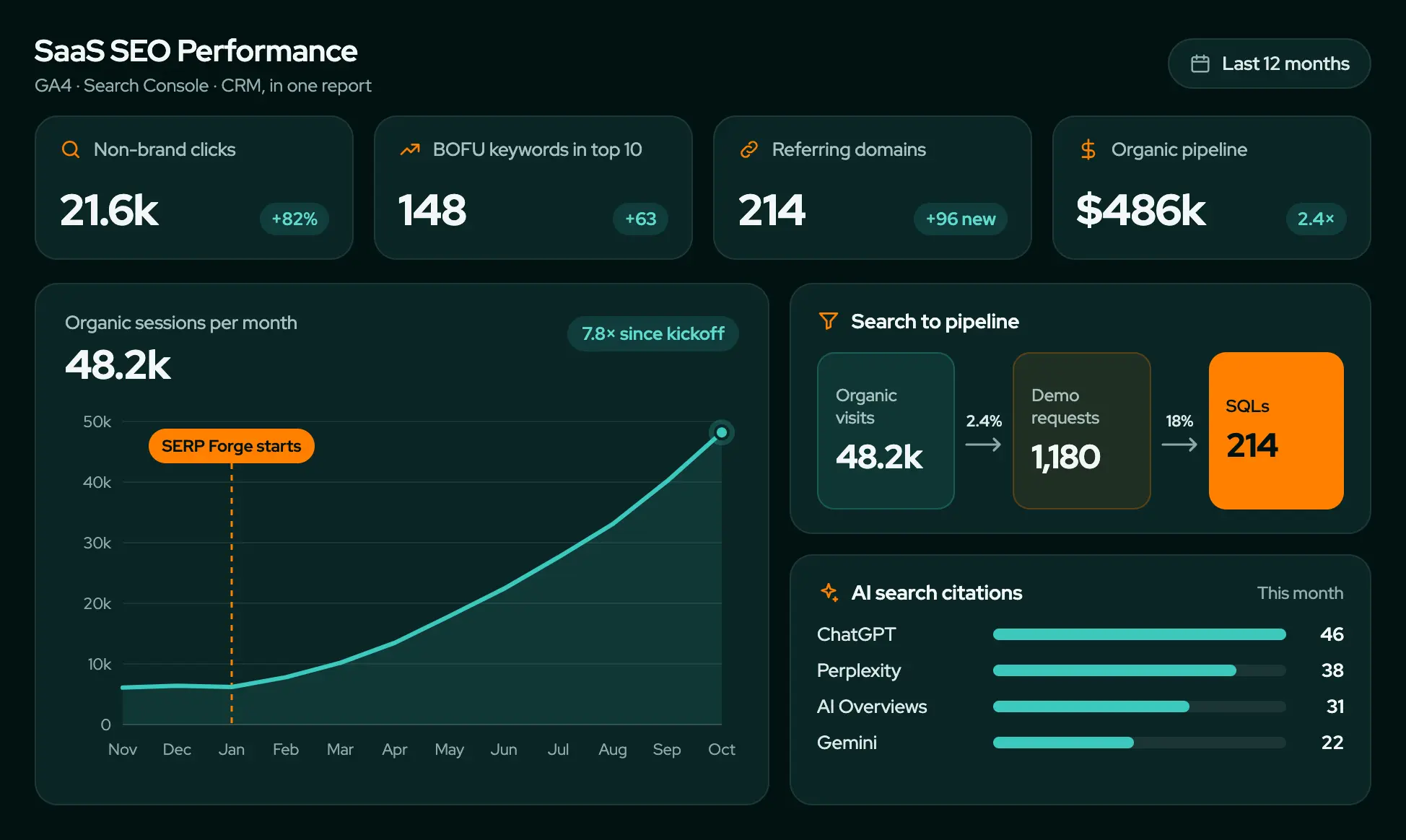Click the trending arrow icon beside BOFU keywords
The image size is (1406, 840).
410,149
